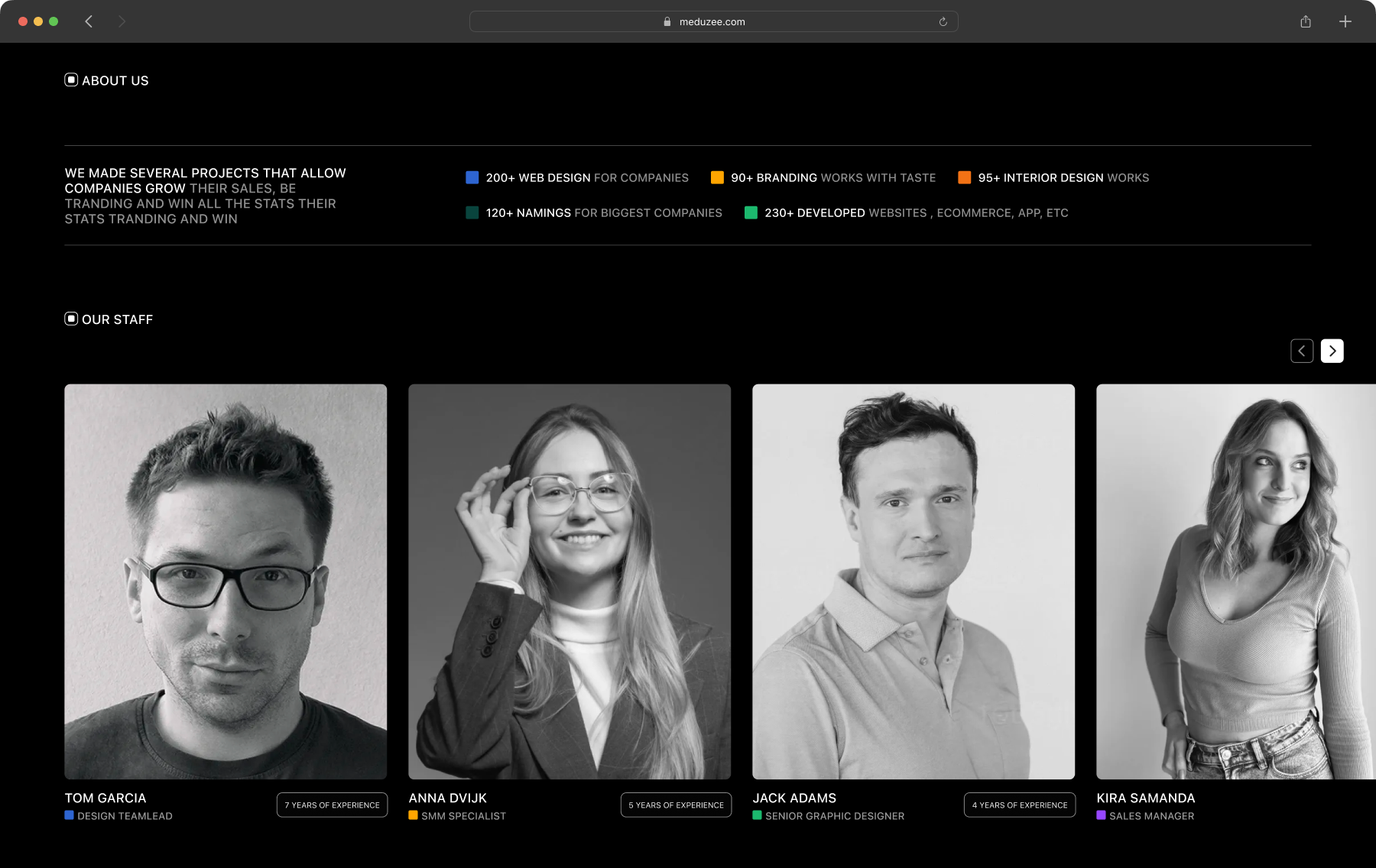Show next staff members with right arrow
The height and width of the screenshot is (868, 1376).
point(1332,351)
